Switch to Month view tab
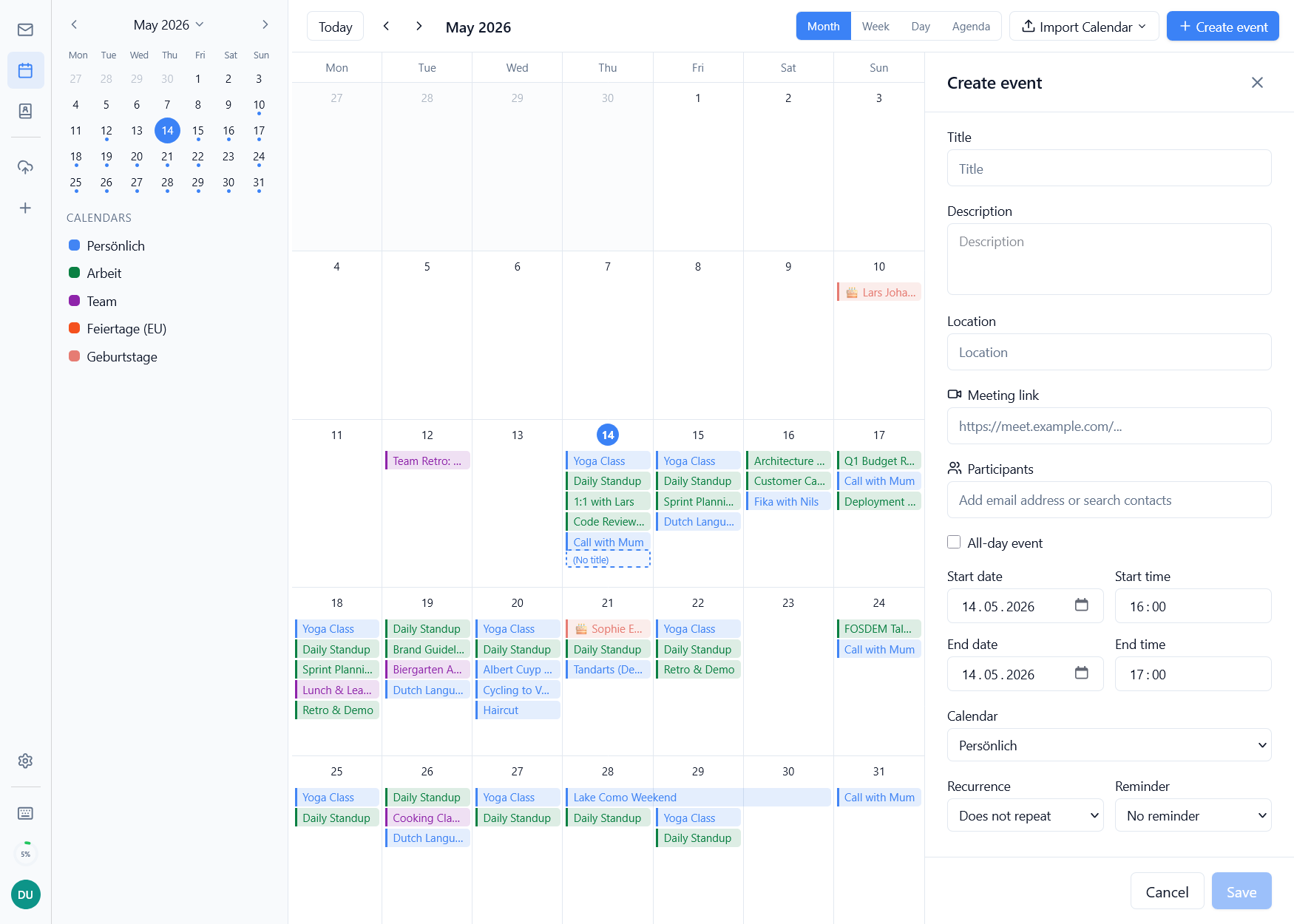1294x924 pixels. [823, 27]
